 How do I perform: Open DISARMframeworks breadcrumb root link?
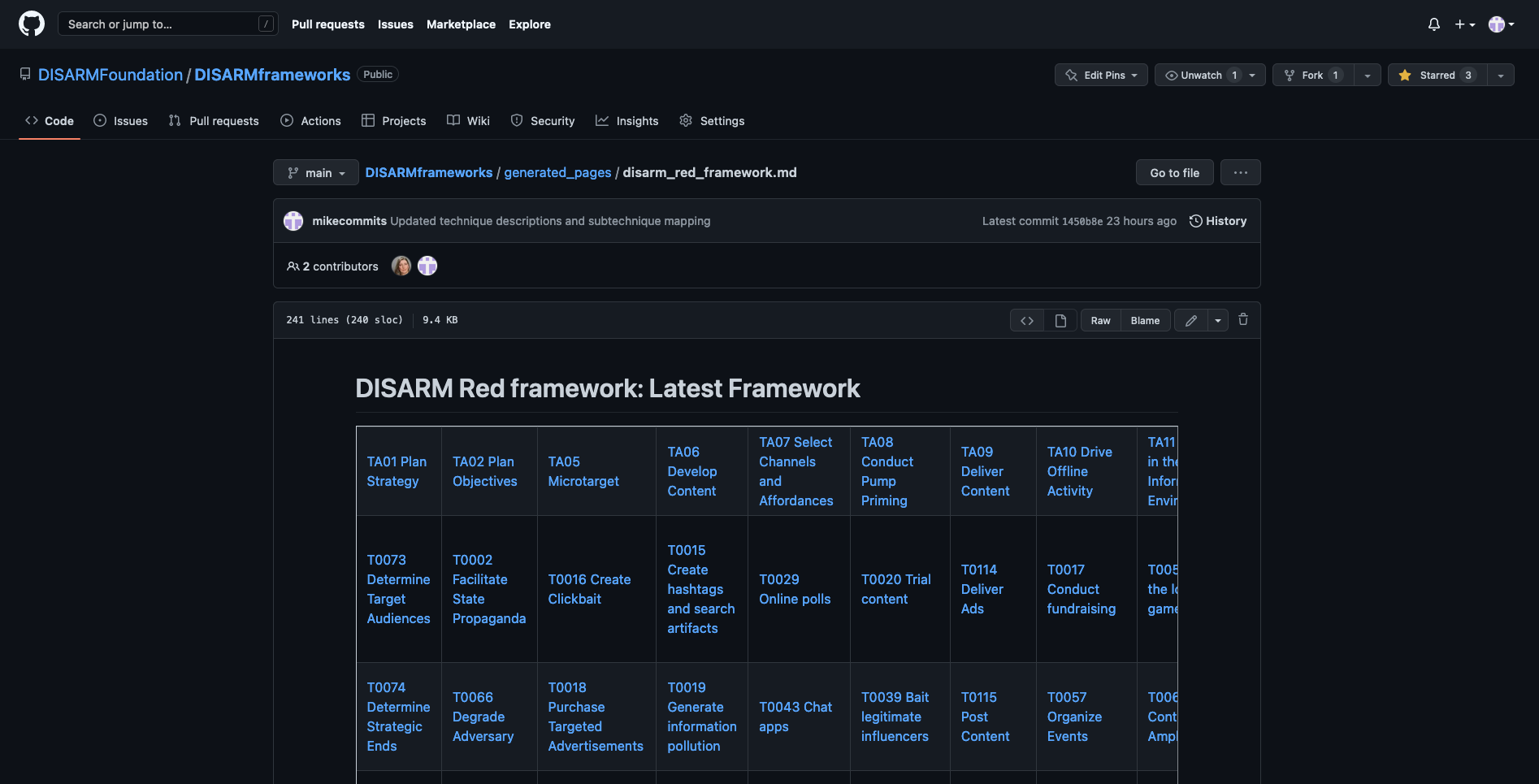(429, 172)
